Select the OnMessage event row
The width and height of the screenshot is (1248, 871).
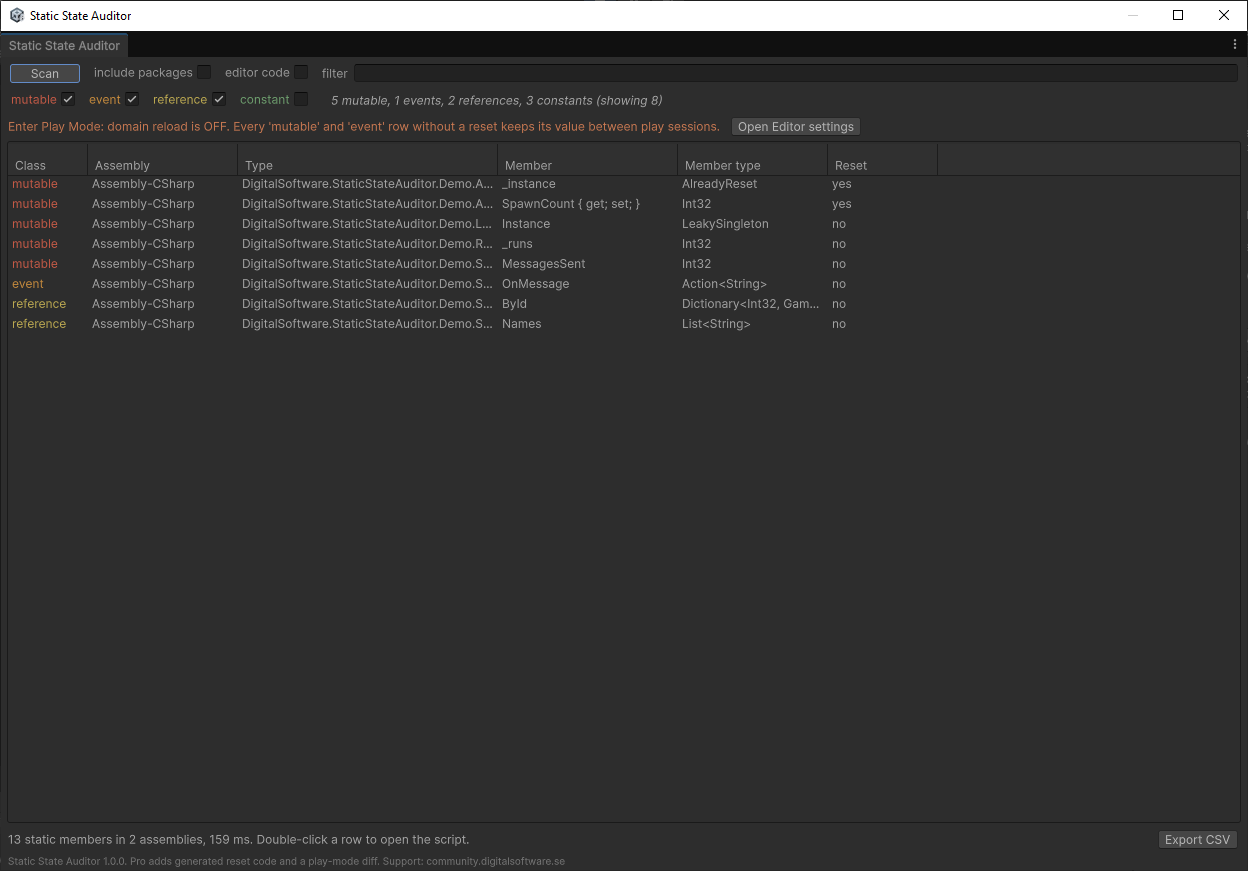pos(624,284)
